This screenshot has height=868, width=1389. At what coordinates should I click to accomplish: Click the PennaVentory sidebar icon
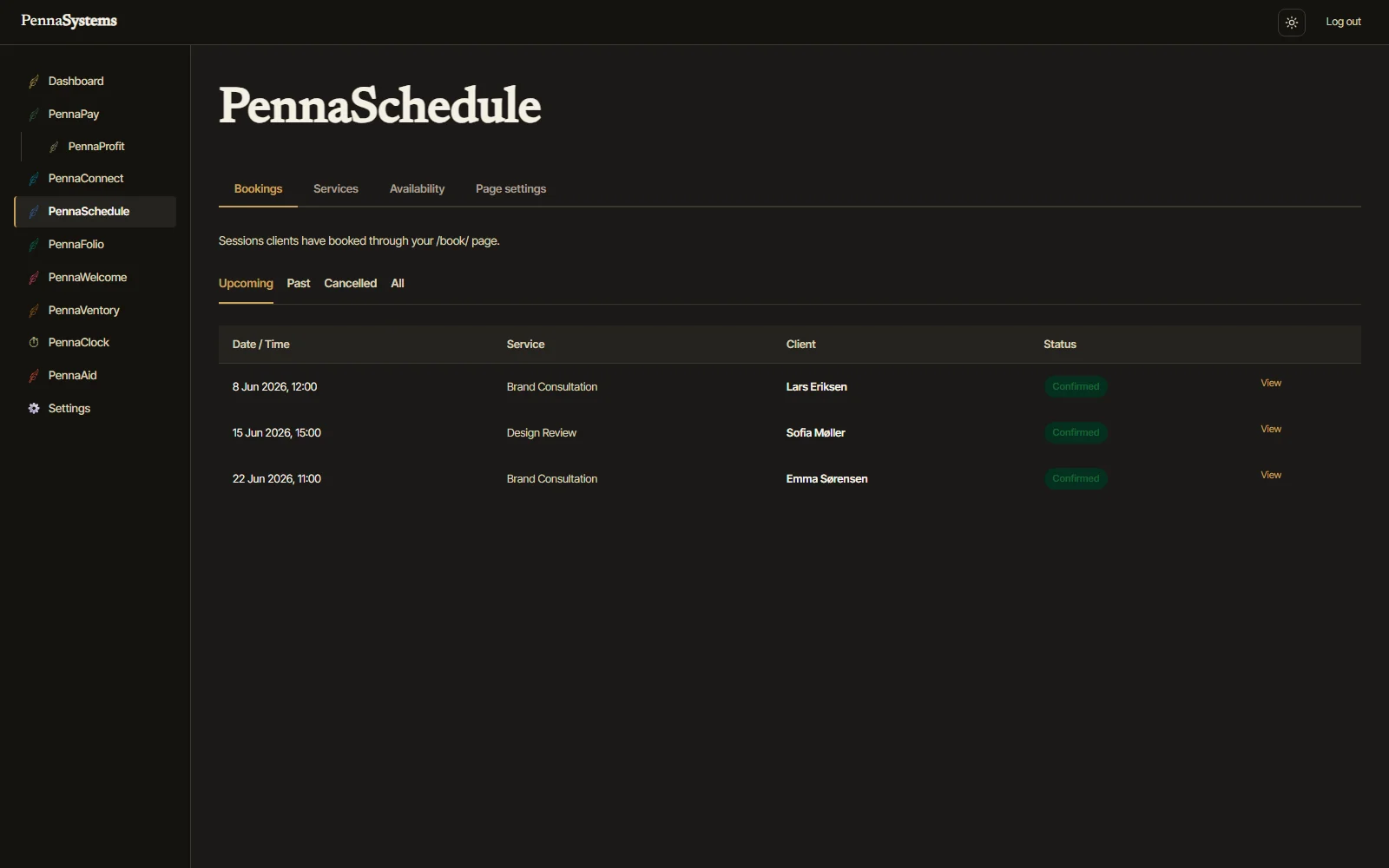(34, 311)
